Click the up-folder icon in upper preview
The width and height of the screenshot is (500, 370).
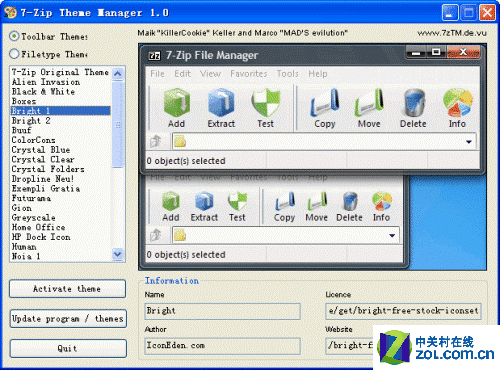pos(155,141)
